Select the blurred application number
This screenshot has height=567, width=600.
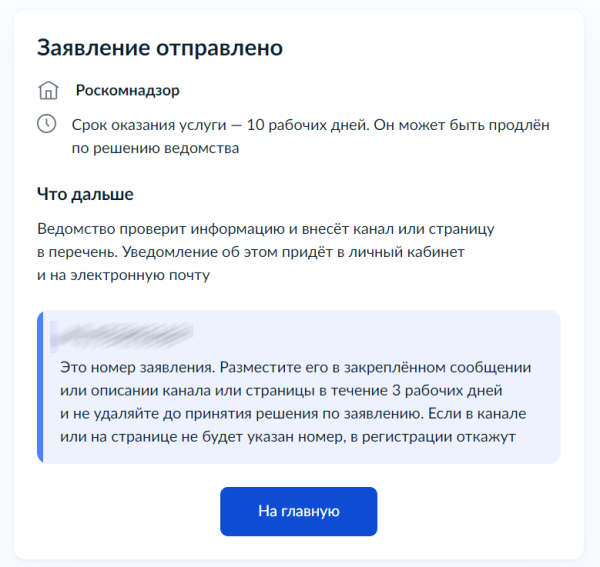pos(122,337)
